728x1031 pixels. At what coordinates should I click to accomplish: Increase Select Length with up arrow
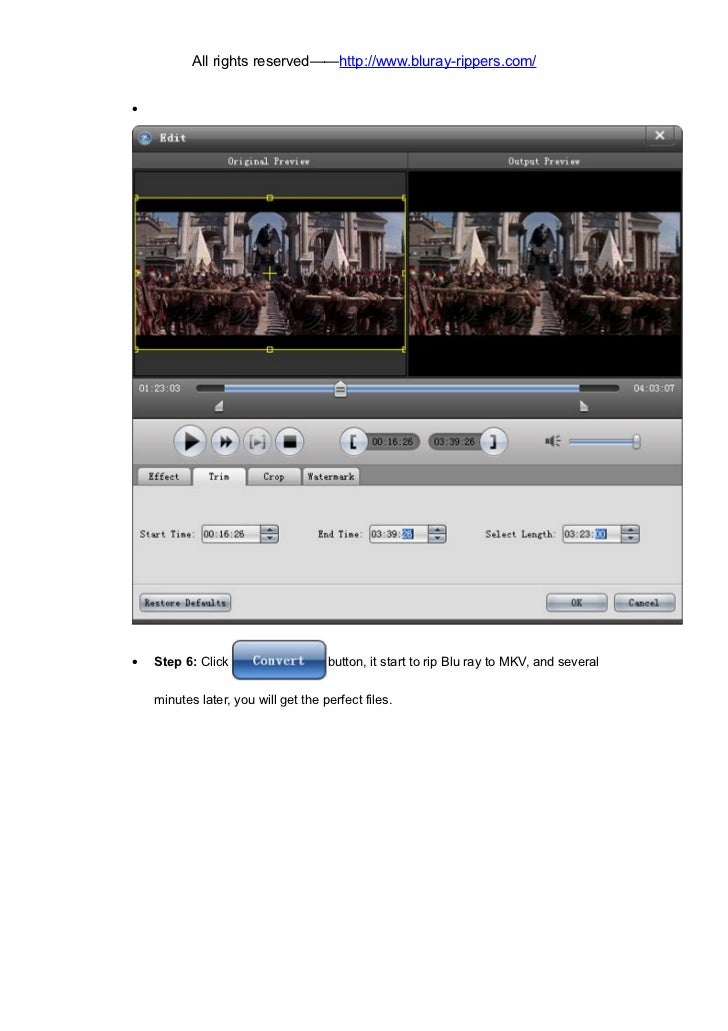coord(630,530)
